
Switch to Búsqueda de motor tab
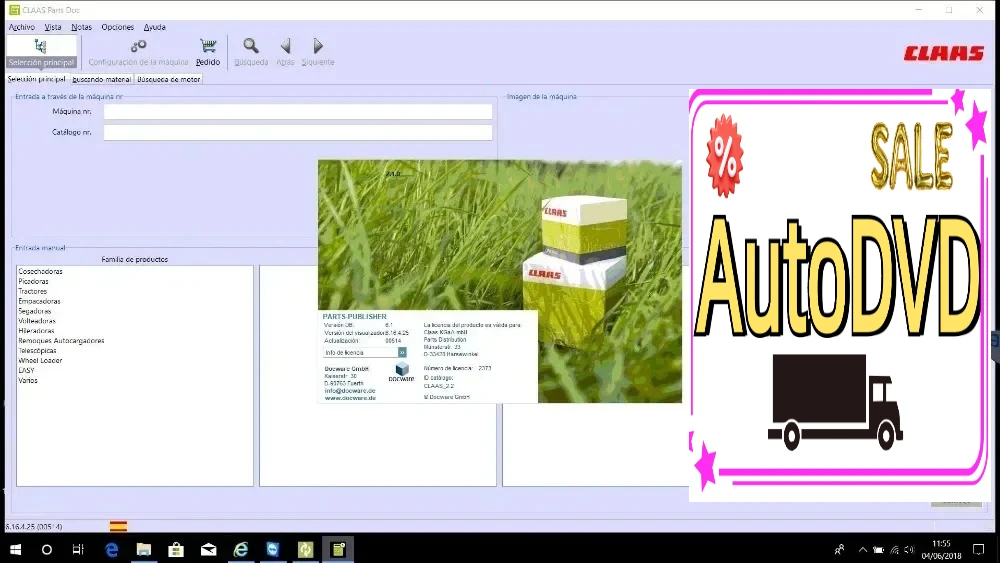pyautogui.click(x=168, y=79)
